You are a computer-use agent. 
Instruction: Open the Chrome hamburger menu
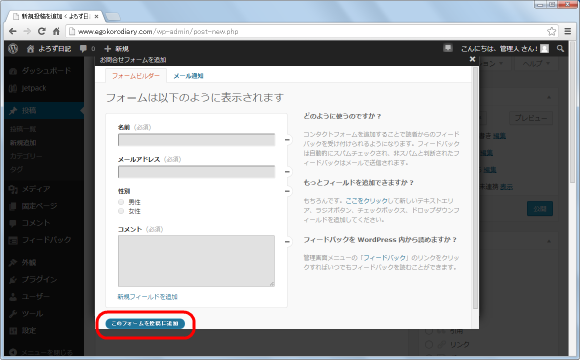point(568,31)
